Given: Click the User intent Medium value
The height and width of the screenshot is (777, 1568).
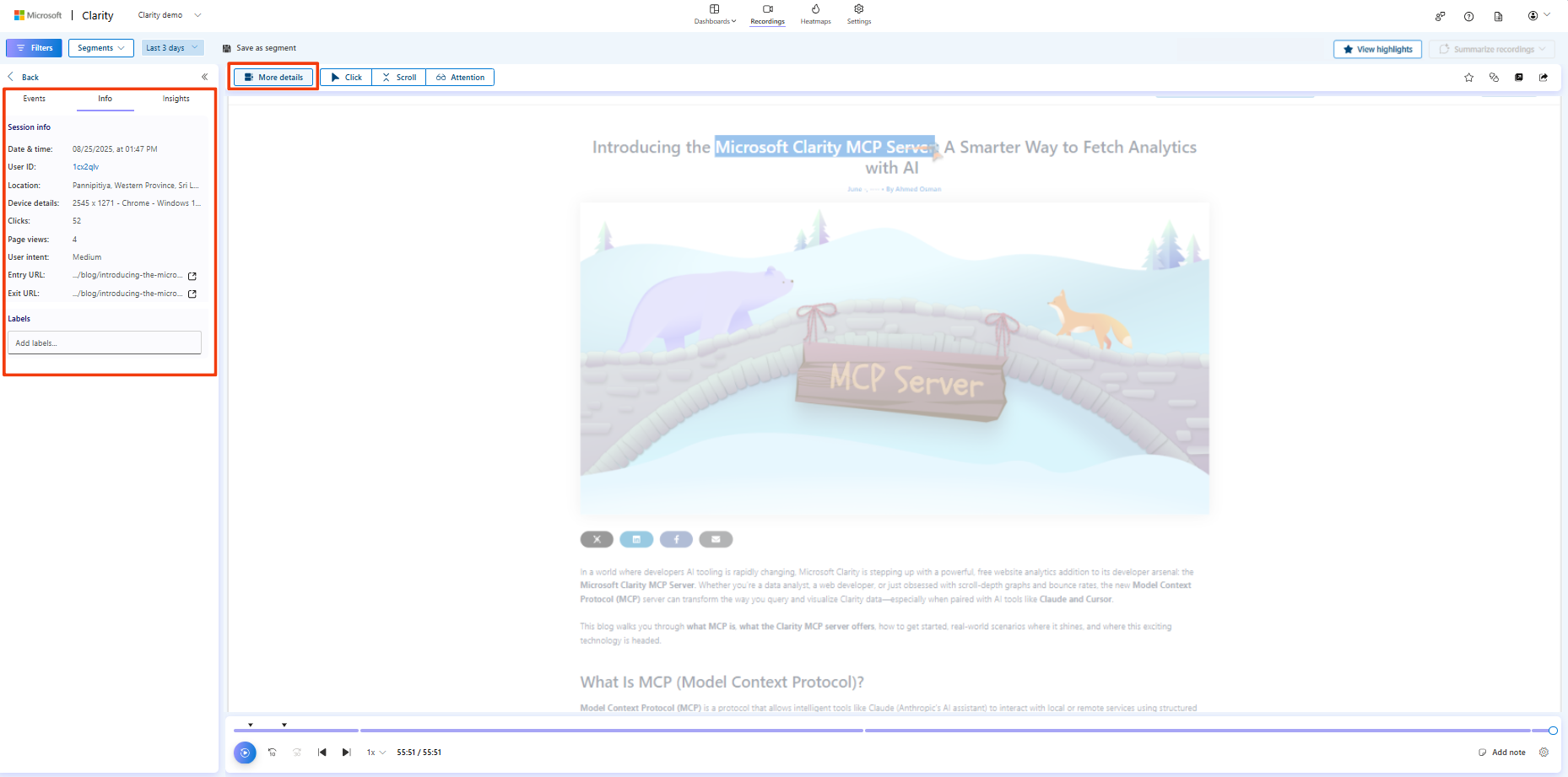Looking at the screenshot, I should 87,257.
